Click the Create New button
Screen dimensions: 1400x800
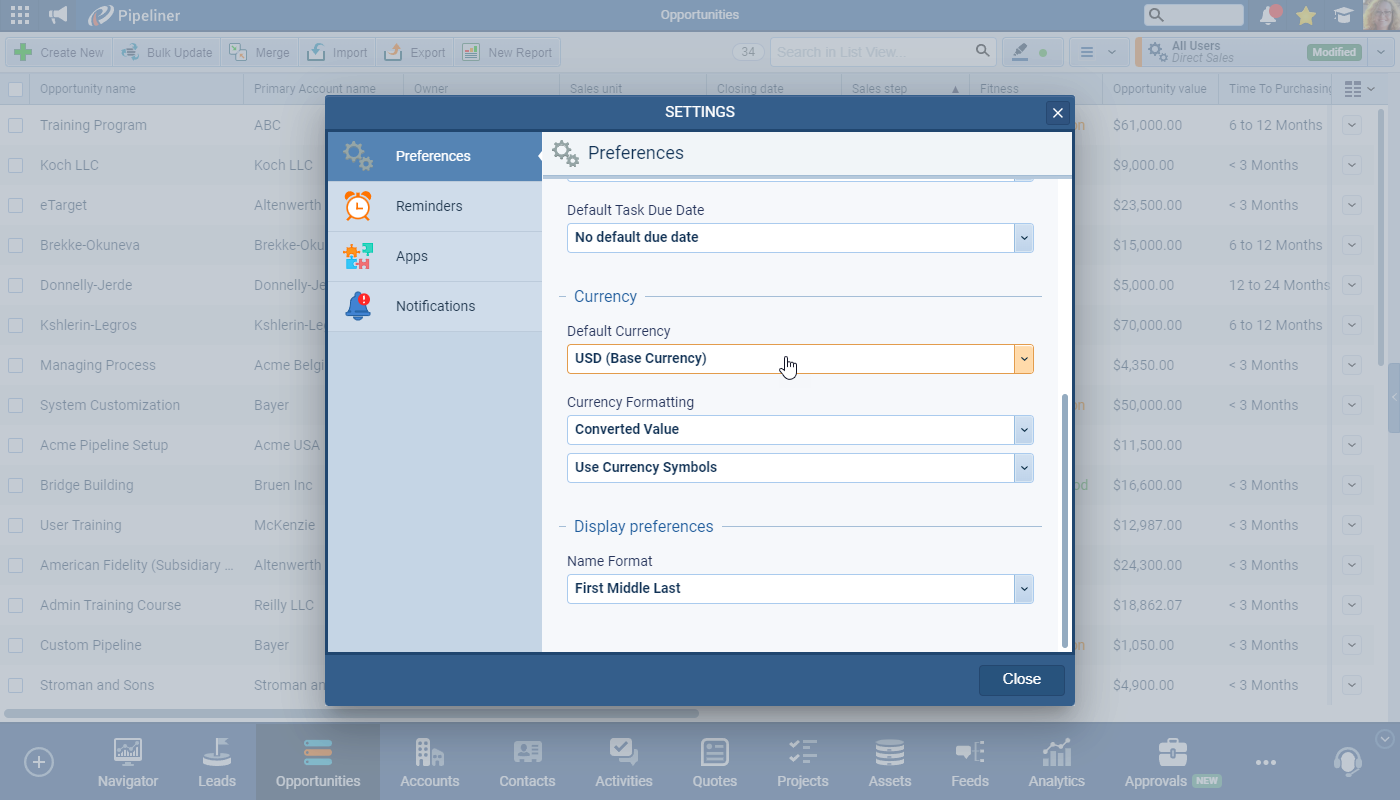[x=59, y=53]
